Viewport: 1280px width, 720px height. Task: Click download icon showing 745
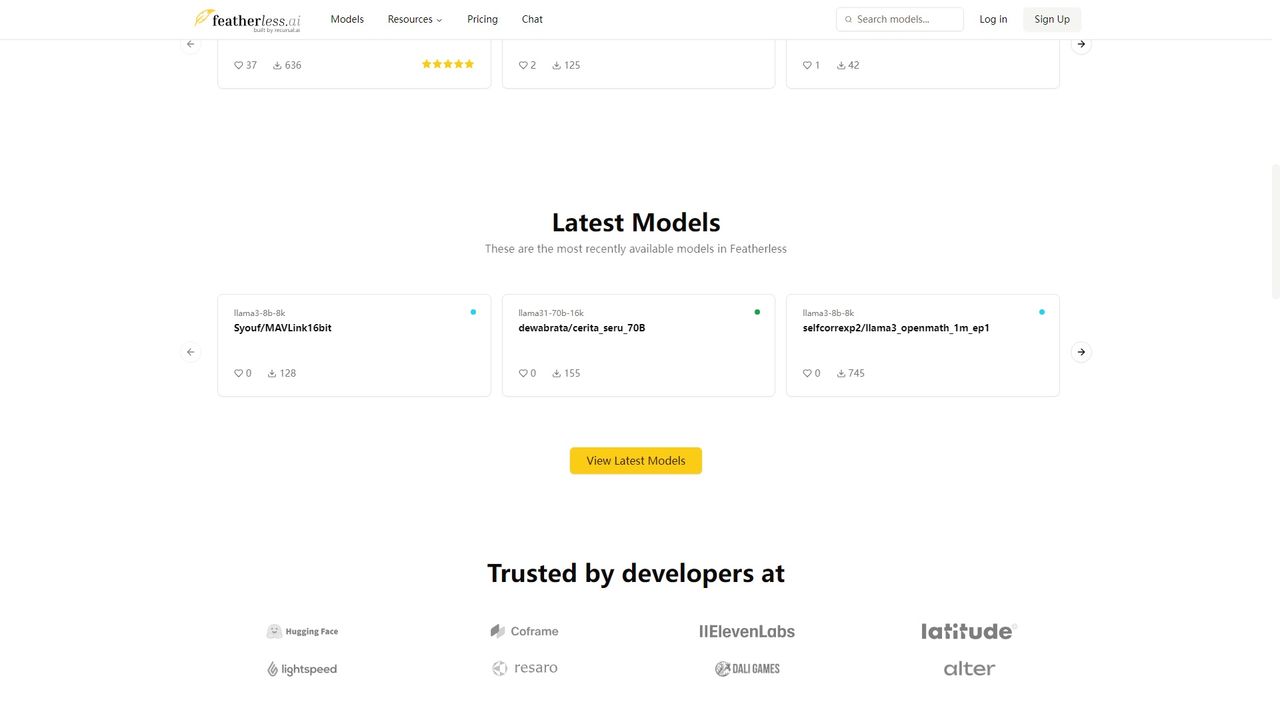tap(841, 373)
